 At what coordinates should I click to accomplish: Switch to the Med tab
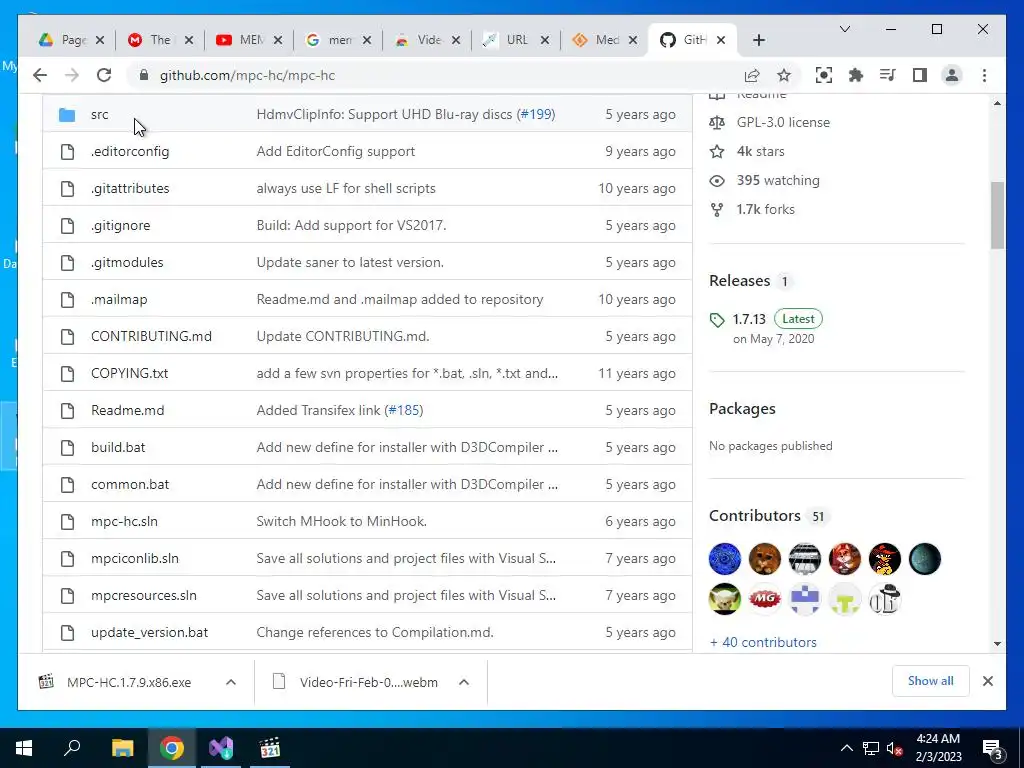605,40
